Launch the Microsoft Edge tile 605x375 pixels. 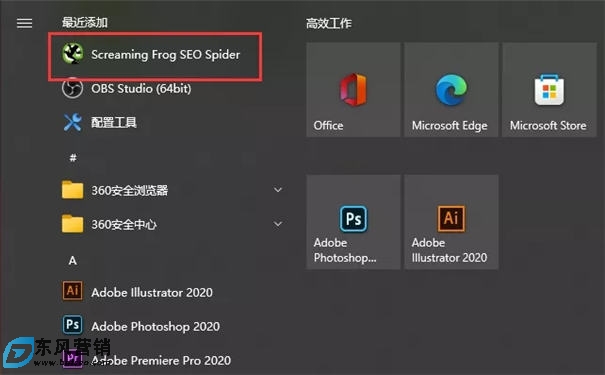click(451, 90)
